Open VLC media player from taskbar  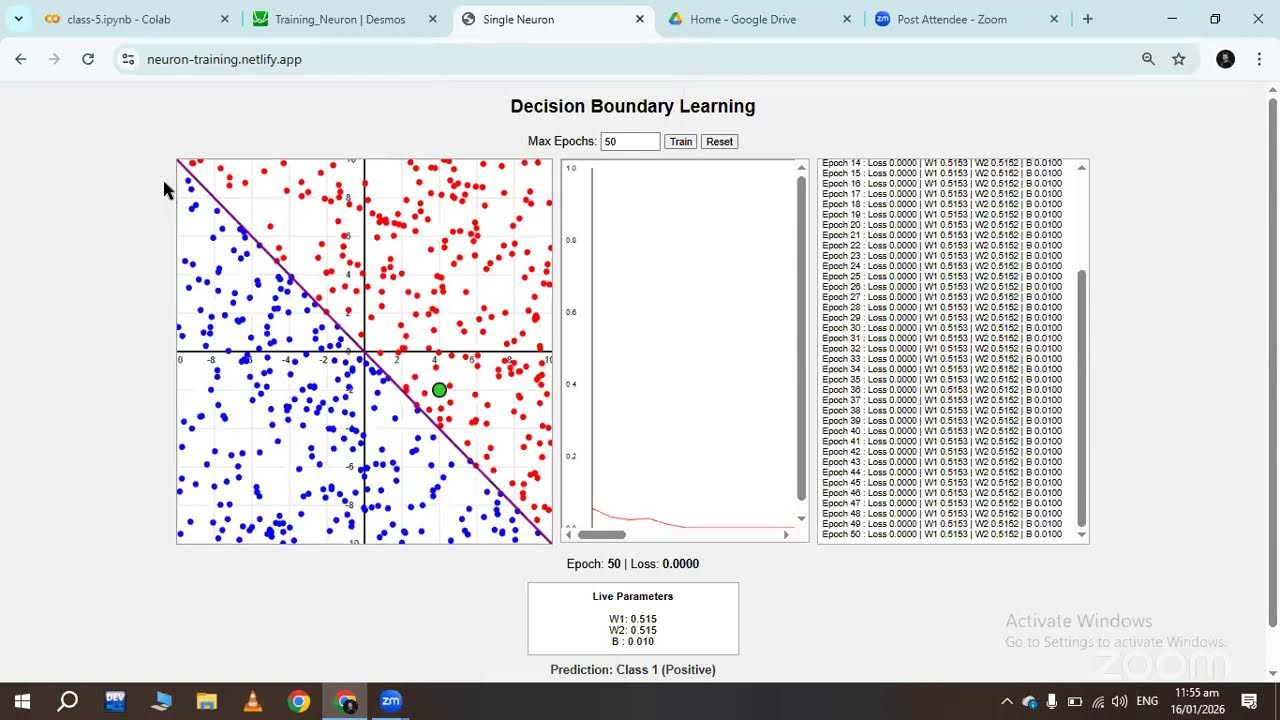pyautogui.click(x=253, y=701)
